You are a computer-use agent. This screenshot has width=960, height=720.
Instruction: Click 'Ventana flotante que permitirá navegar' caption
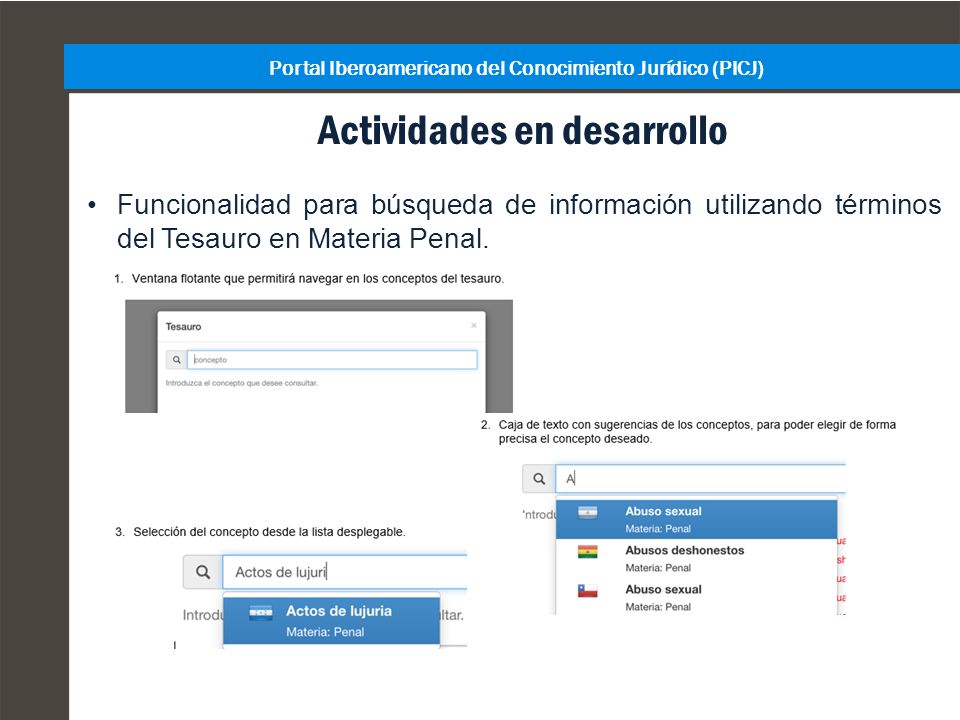318,279
